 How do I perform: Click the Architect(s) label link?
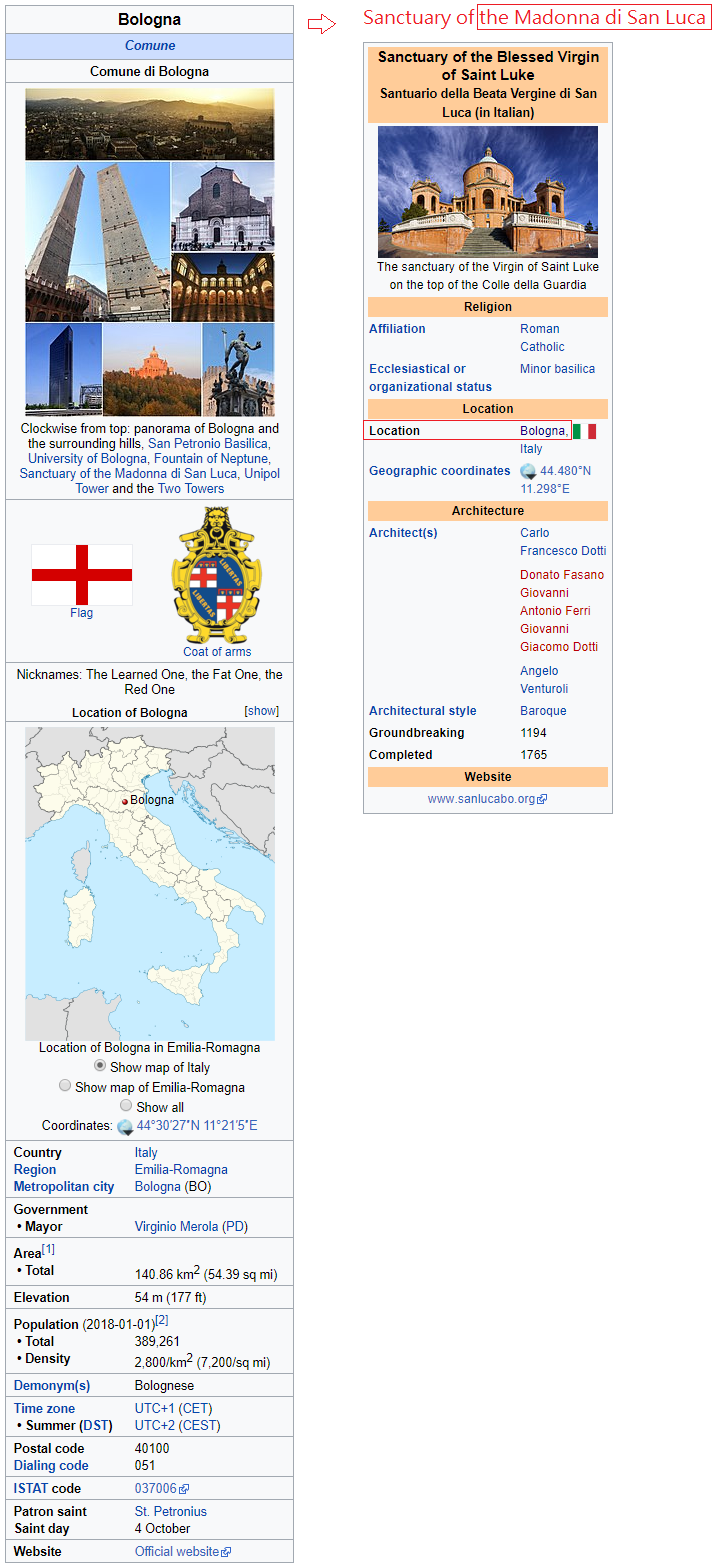pyautogui.click(x=403, y=533)
